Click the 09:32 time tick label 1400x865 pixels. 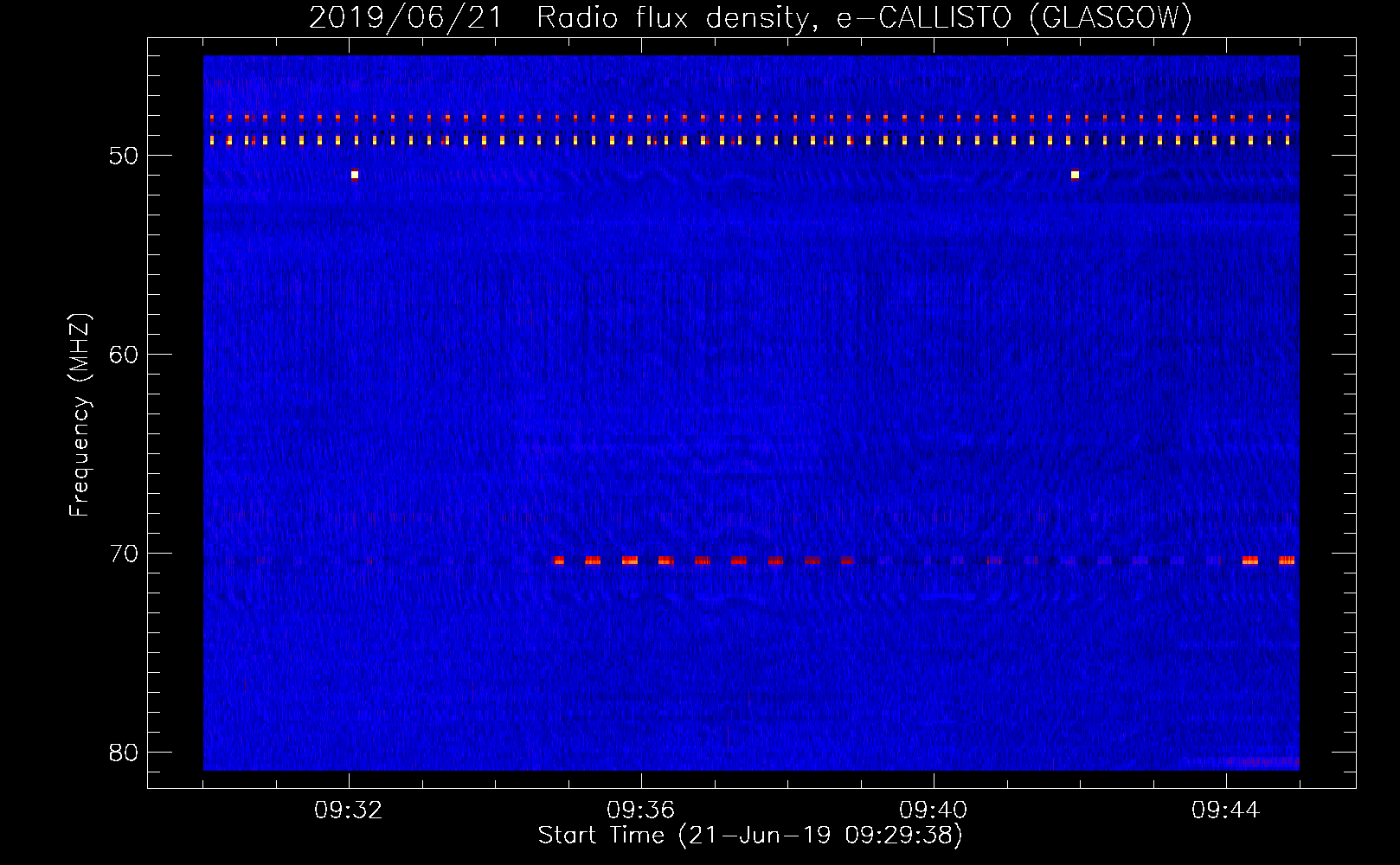(x=349, y=811)
